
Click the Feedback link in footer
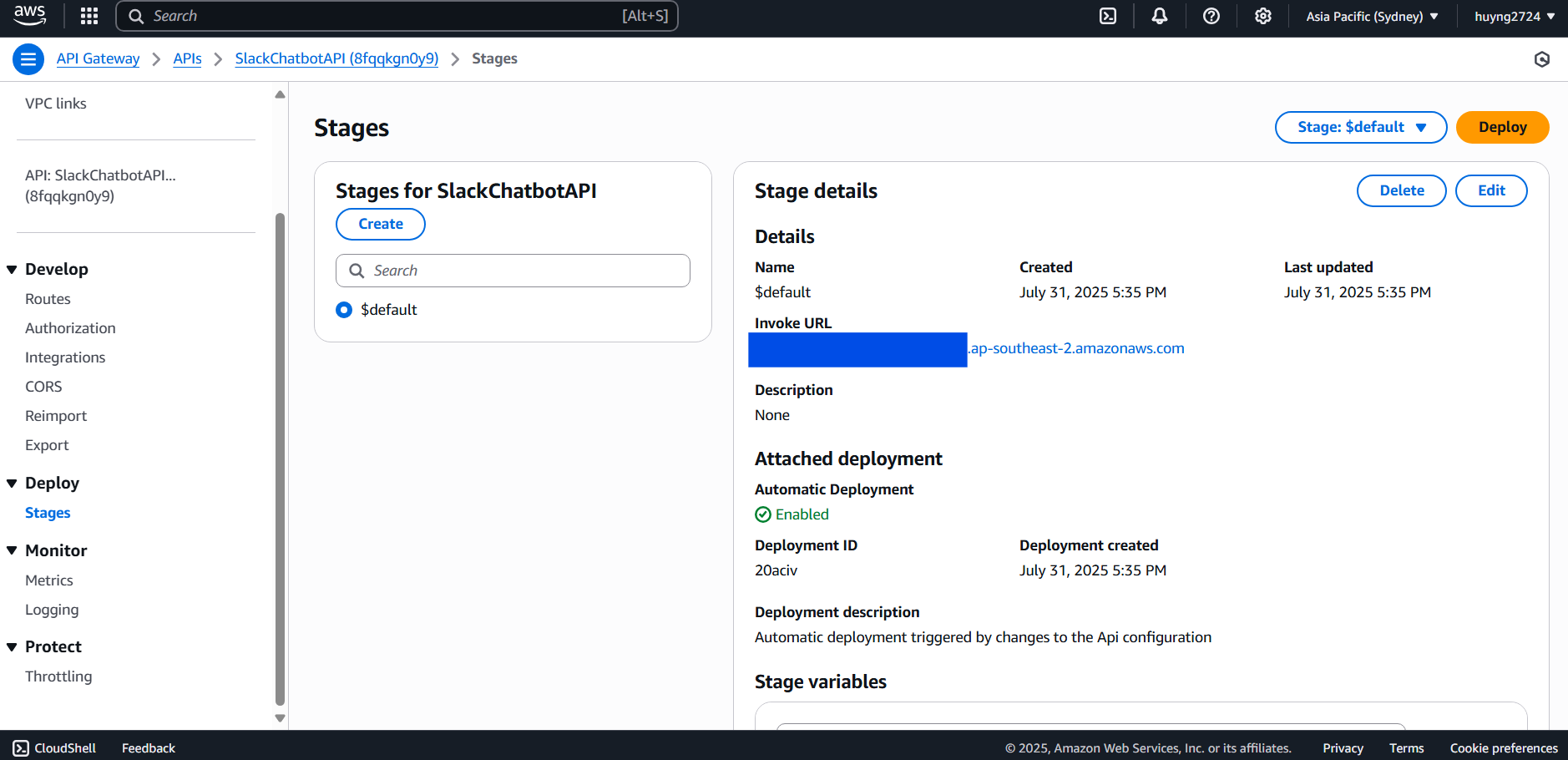coord(149,748)
